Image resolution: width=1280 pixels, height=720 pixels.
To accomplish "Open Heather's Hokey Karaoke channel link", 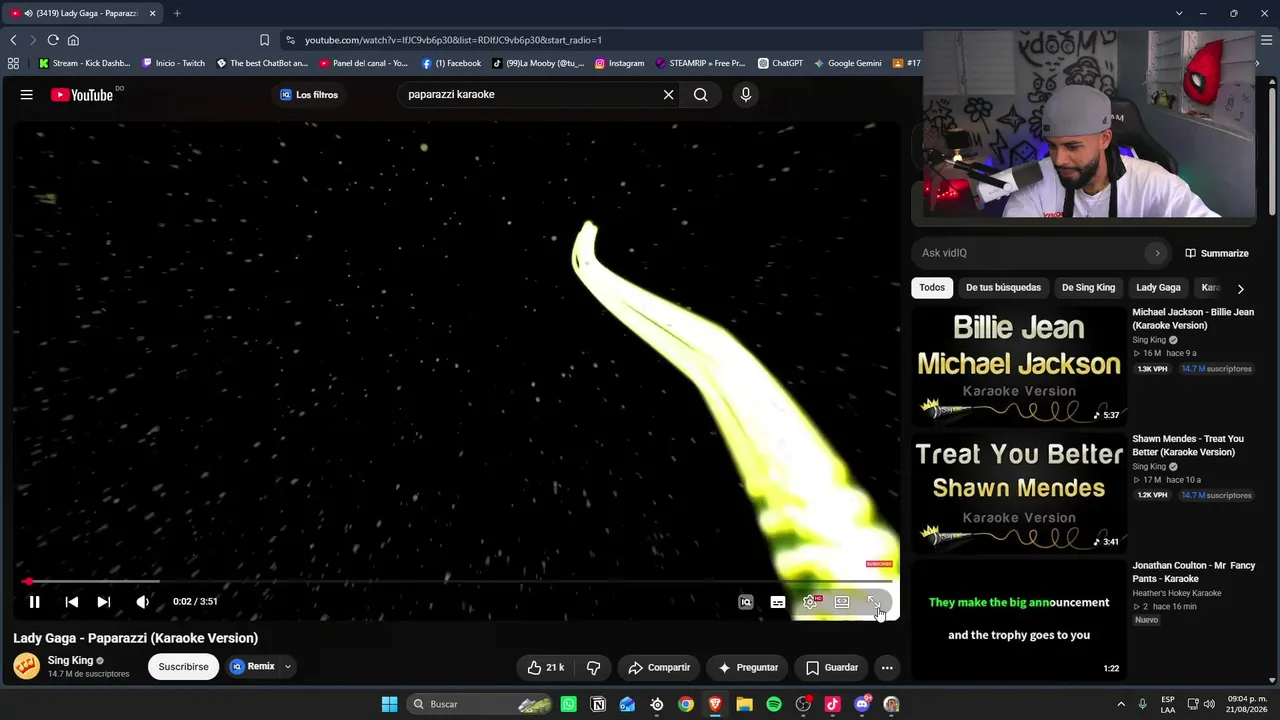I will (1177, 593).
